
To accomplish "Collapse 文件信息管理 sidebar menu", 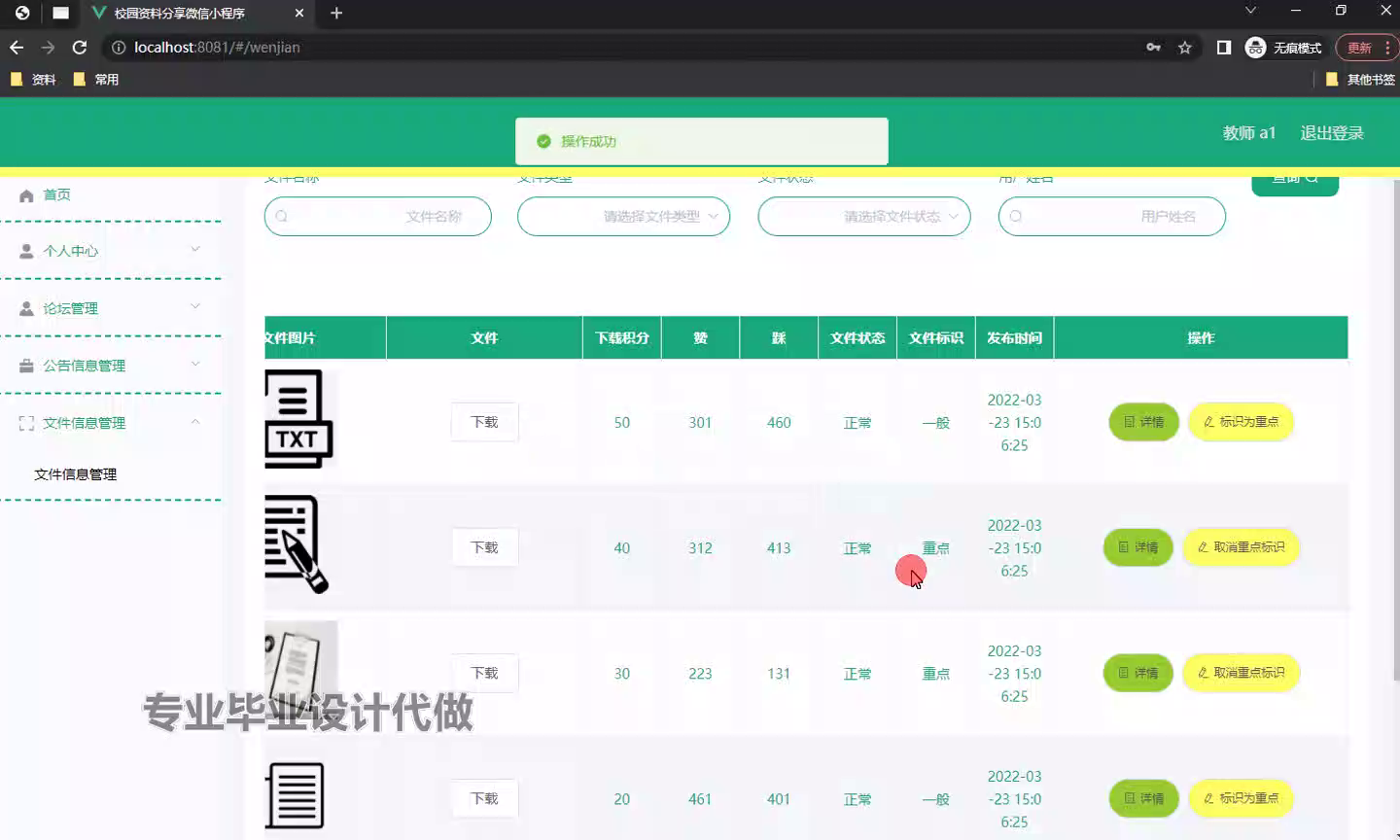I will [x=111, y=423].
